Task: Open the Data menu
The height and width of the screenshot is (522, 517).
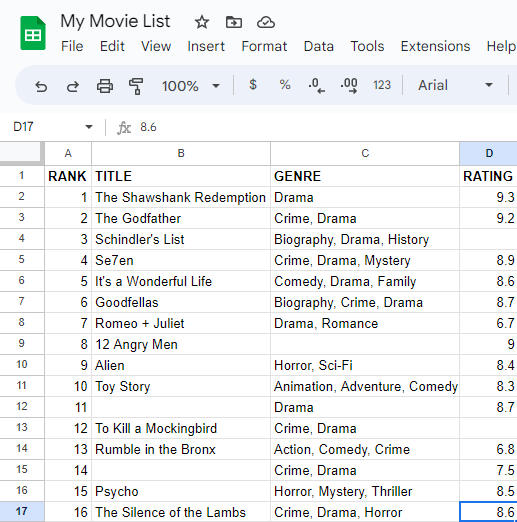Action: point(319,46)
